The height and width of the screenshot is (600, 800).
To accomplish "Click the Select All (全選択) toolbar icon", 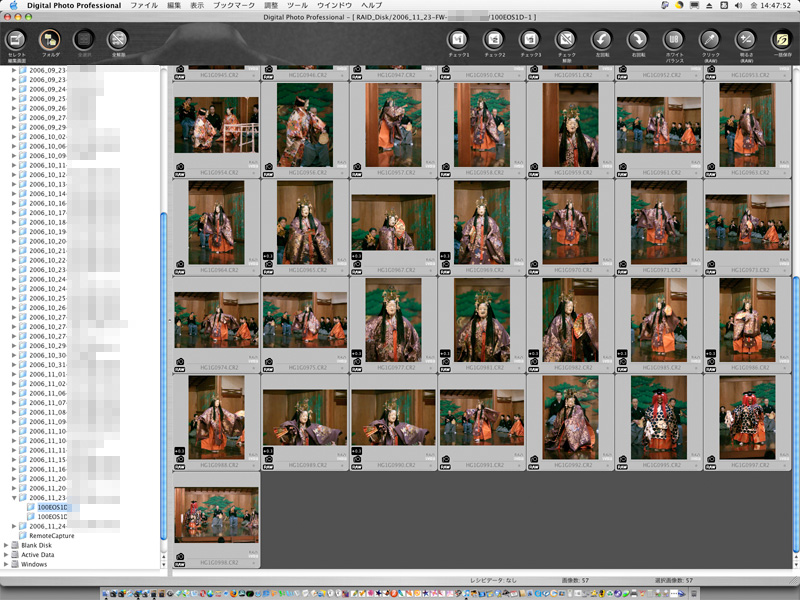I will click(x=84, y=40).
